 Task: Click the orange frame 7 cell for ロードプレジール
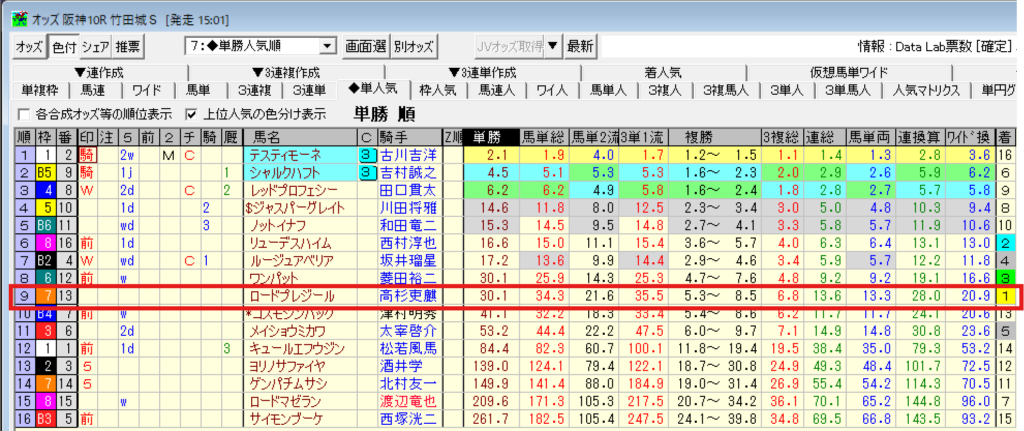pyautogui.click(x=44, y=296)
